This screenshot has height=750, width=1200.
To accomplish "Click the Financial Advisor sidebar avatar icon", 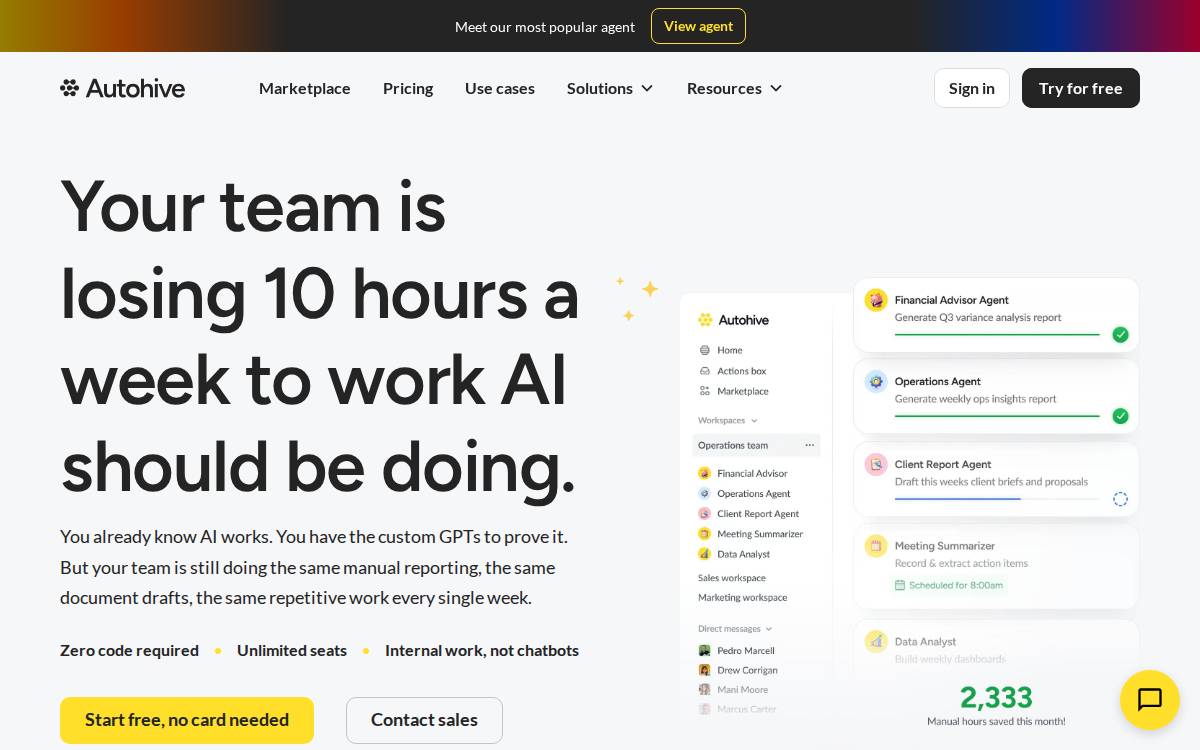I will 704,473.
